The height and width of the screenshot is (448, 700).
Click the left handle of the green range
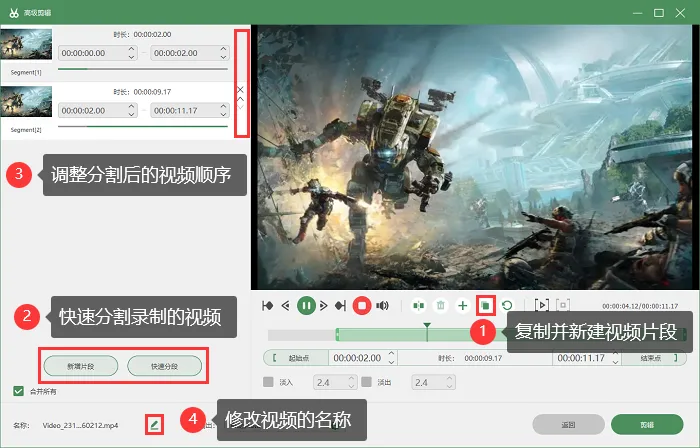click(338, 334)
